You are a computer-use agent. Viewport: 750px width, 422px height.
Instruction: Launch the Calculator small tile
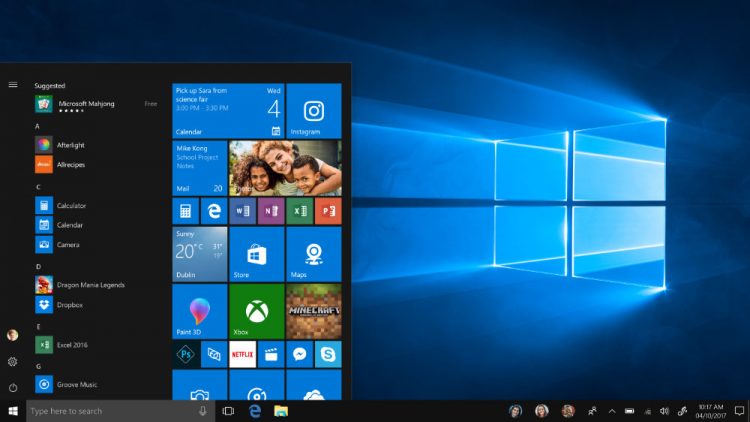click(185, 211)
